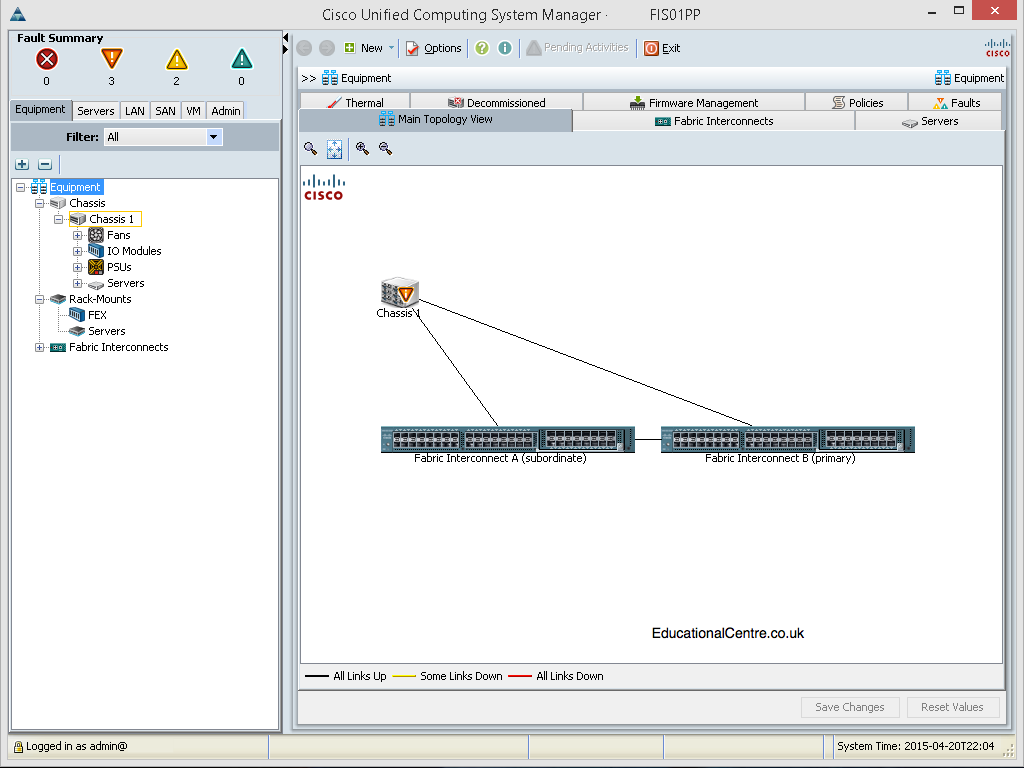The width and height of the screenshot is (1024, 768).
Task: Click the Equipment breadcrumb link
Action: pyautogui.click(x=357, y=78)
